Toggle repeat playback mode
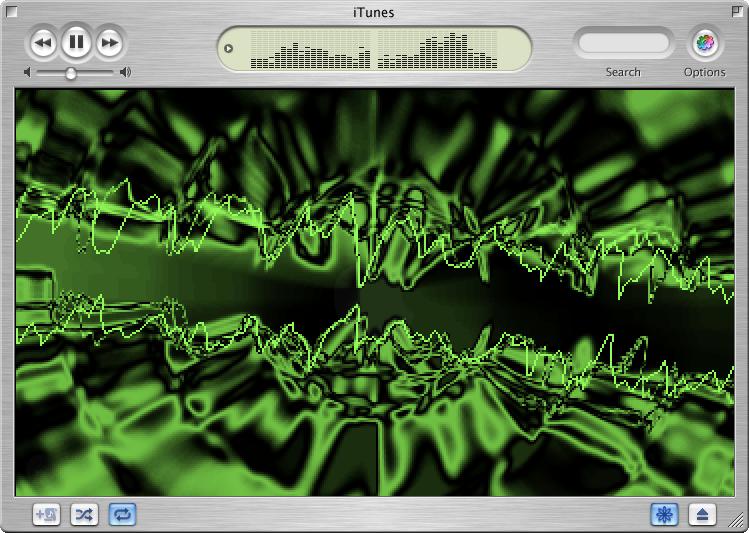This screenshot has width=749, height=533. point(122,514)
